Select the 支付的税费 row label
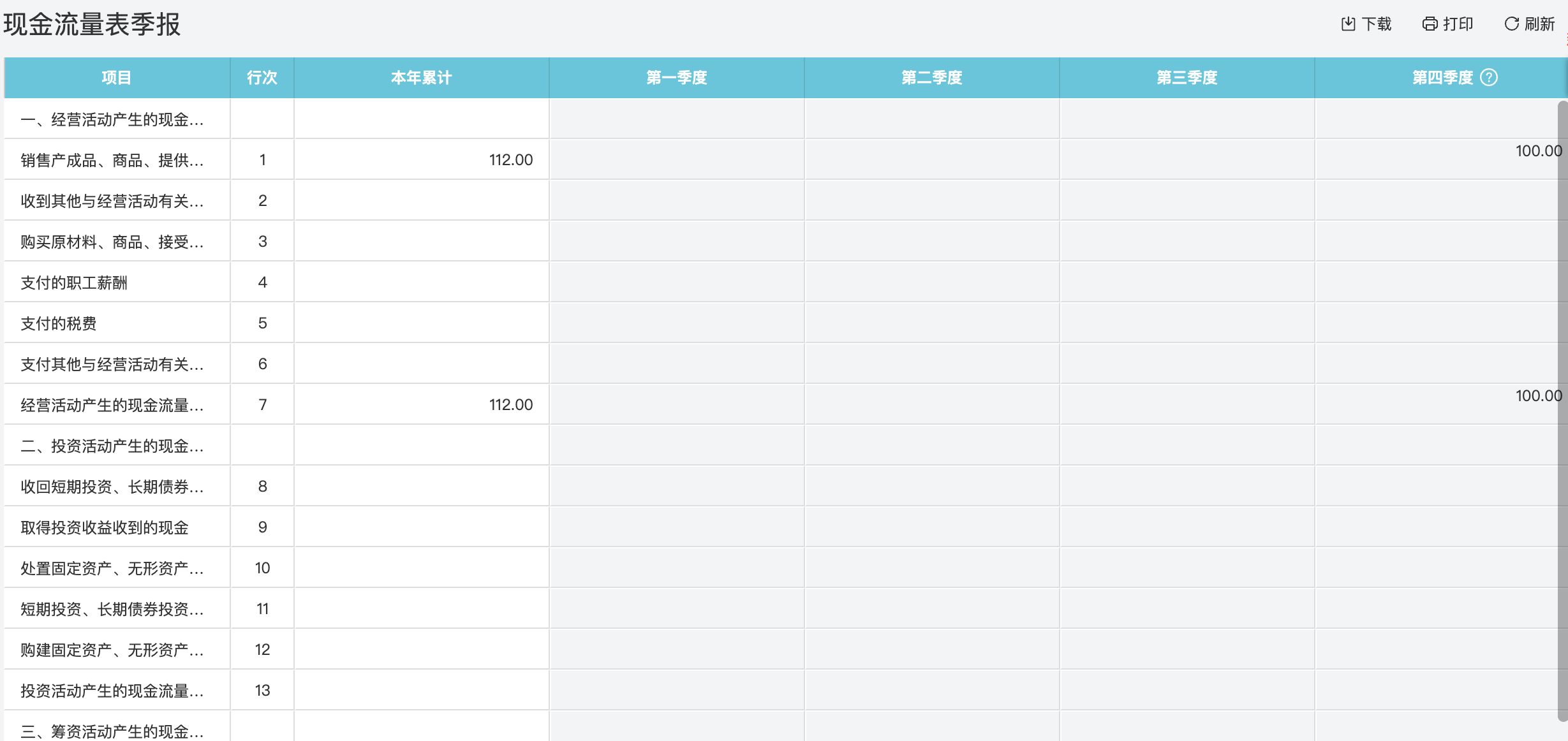 point(59,323)
